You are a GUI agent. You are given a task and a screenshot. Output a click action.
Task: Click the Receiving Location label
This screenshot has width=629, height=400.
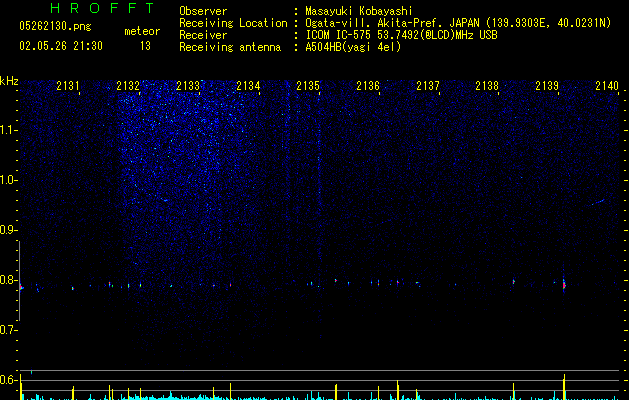233,23
